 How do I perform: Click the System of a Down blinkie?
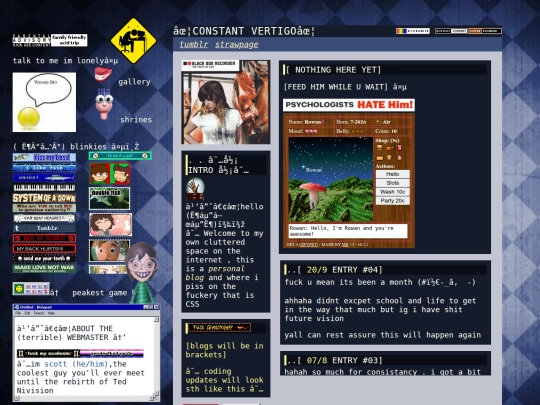[44, 198]
